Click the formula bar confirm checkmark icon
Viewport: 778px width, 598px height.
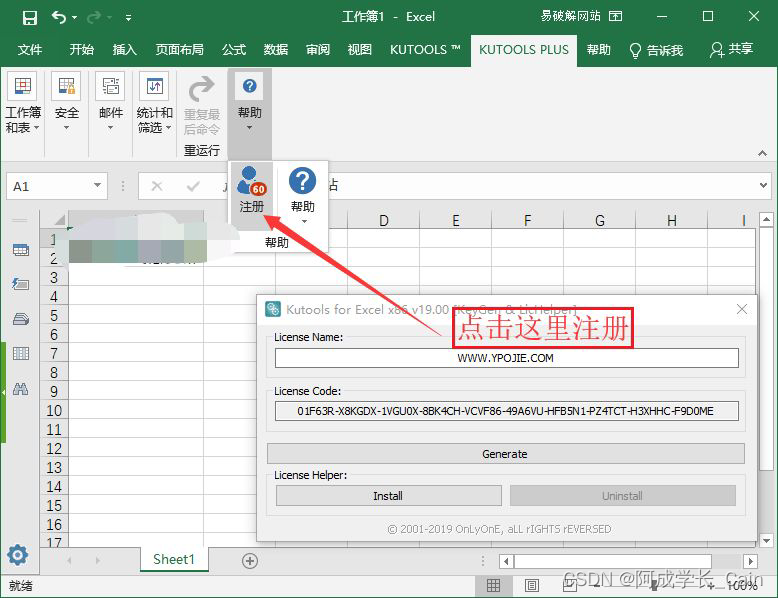tap(193, 186)
